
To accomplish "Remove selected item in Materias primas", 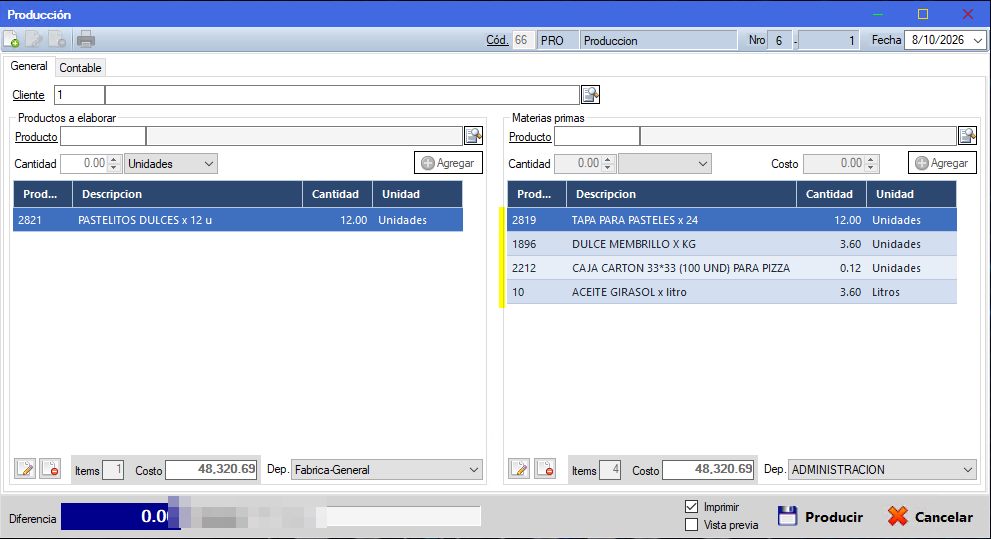I will (544, 469).
